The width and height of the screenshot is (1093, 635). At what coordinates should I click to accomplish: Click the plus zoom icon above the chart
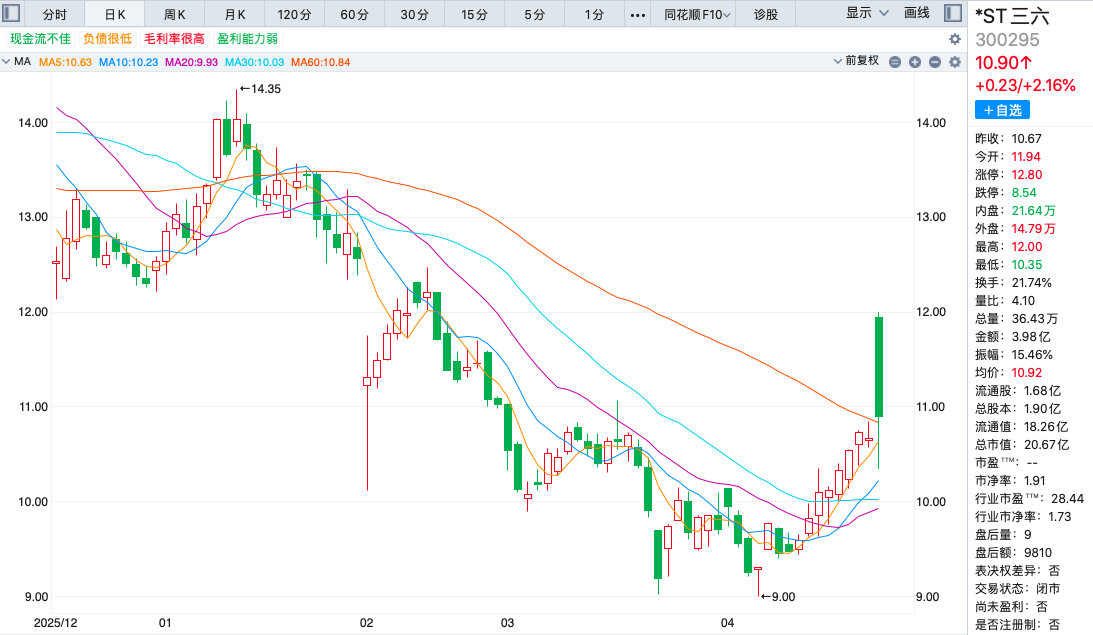(x=914, y=62)
